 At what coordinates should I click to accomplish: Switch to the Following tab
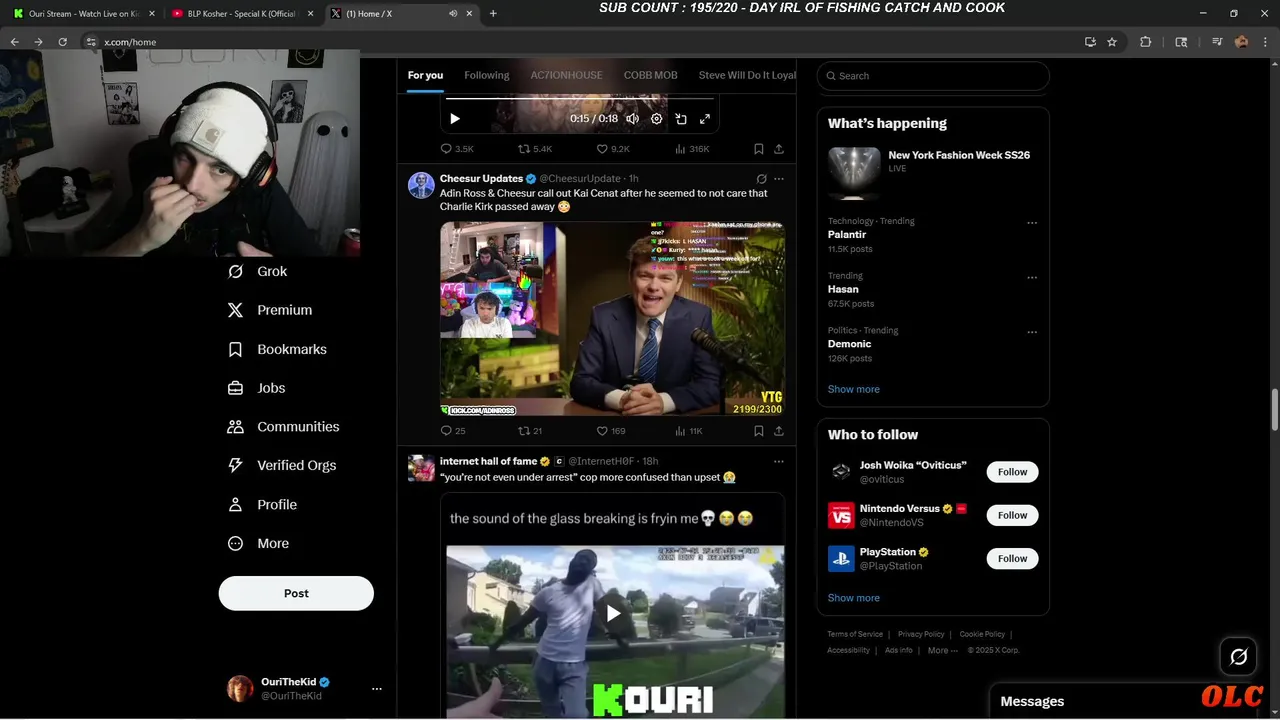pyautogui.click(x=487, y=75)
